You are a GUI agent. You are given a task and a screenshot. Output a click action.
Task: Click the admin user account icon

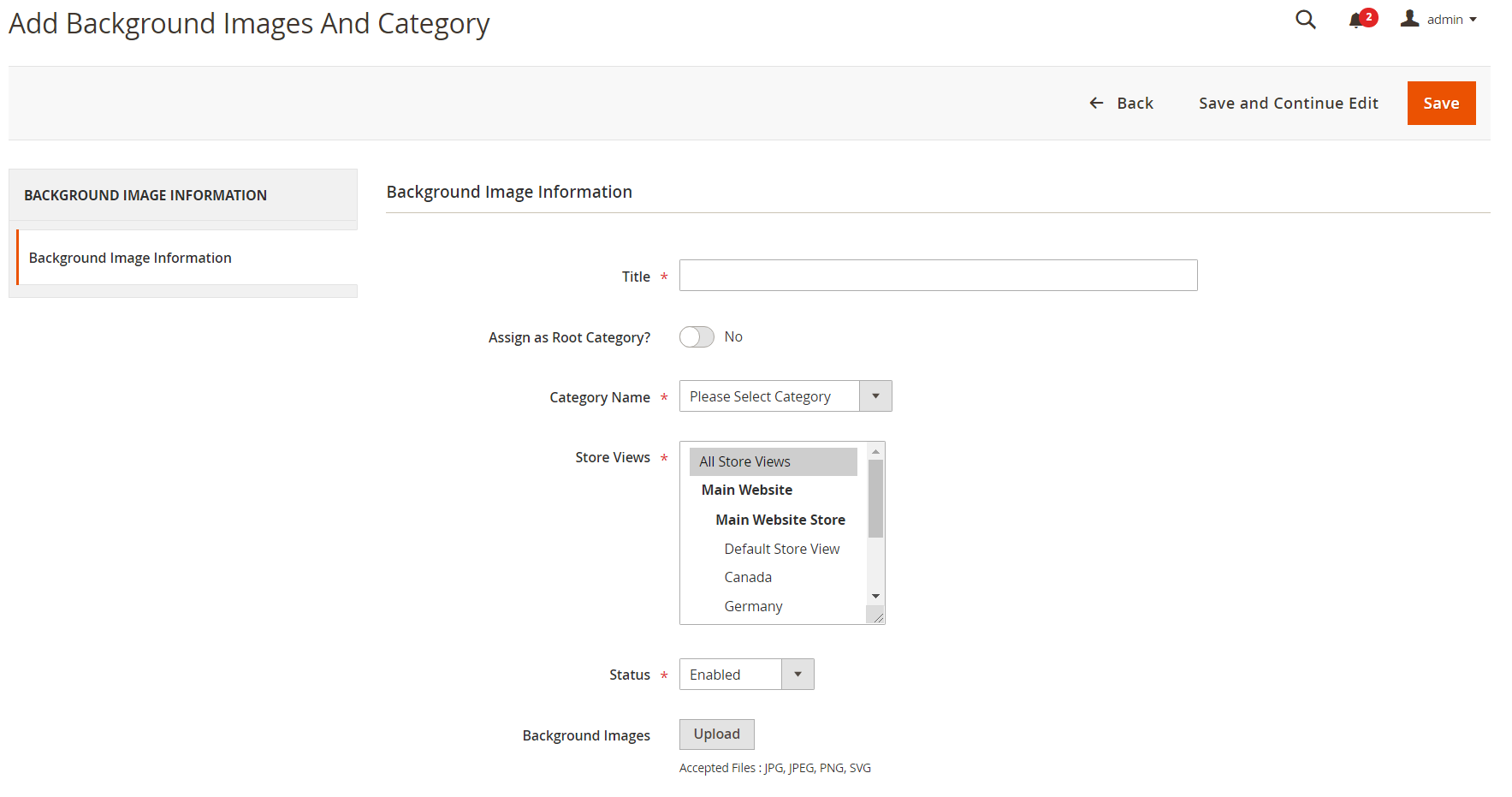[1409, 19]
